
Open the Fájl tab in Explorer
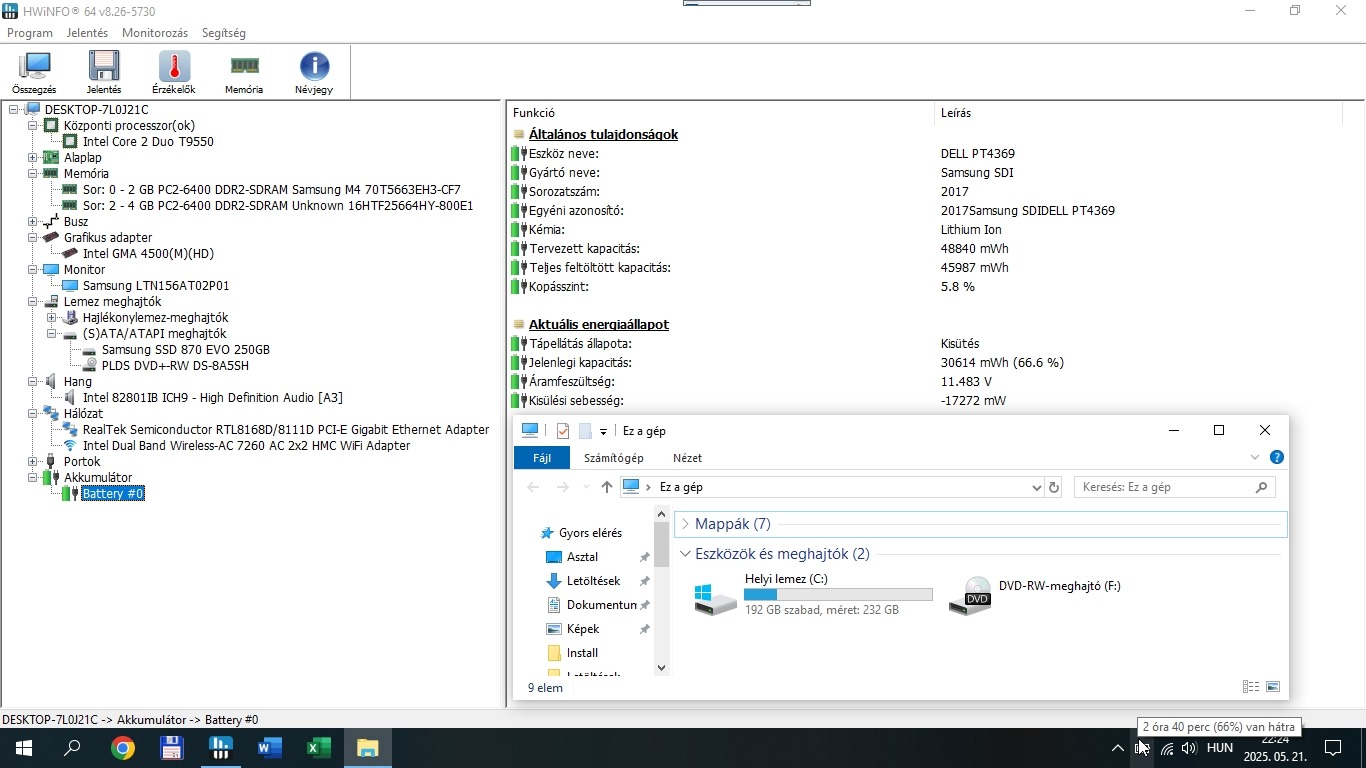[x=542, y=458]
